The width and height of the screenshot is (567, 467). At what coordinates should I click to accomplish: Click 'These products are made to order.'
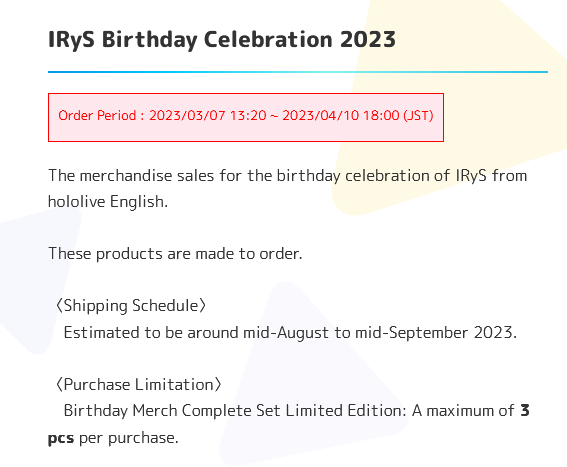[175, 254]
